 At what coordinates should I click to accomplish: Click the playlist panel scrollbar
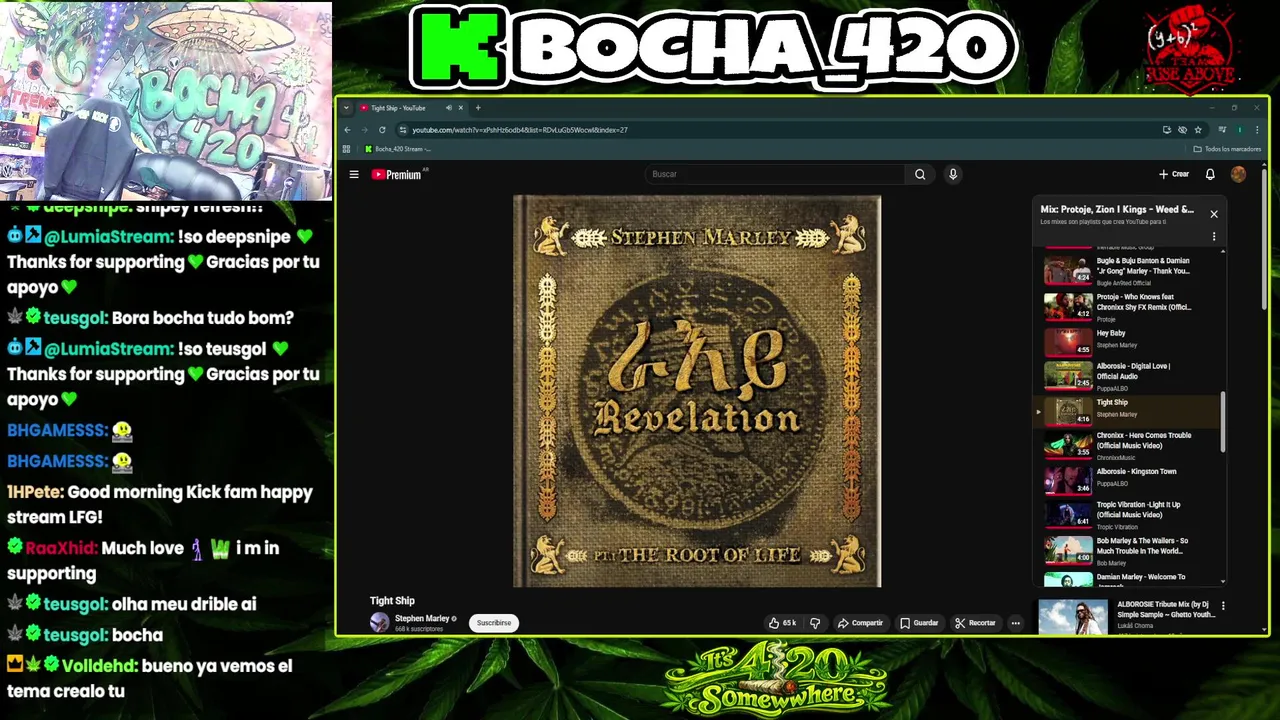pos(1223,422)
